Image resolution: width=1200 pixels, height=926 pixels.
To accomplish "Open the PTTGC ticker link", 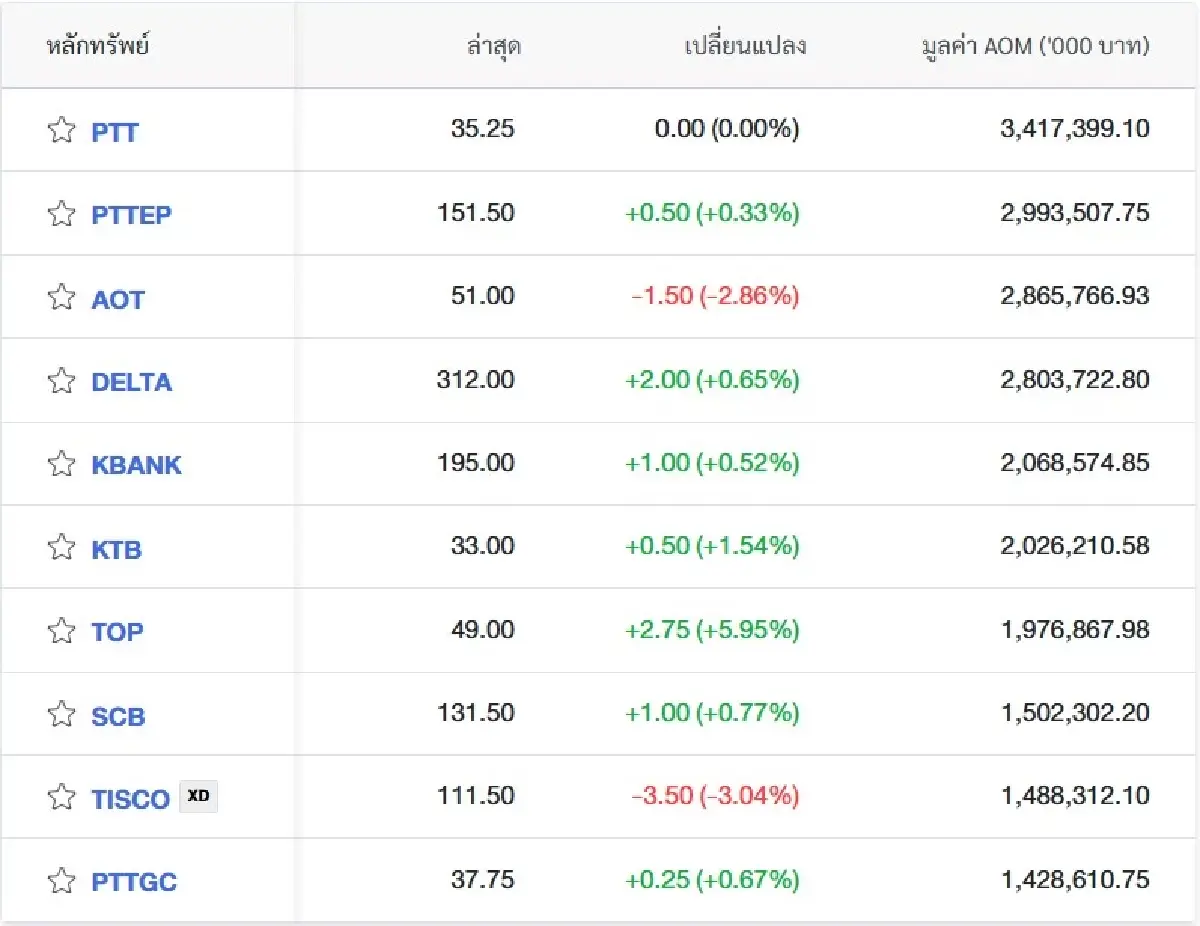I will point(134,882).
